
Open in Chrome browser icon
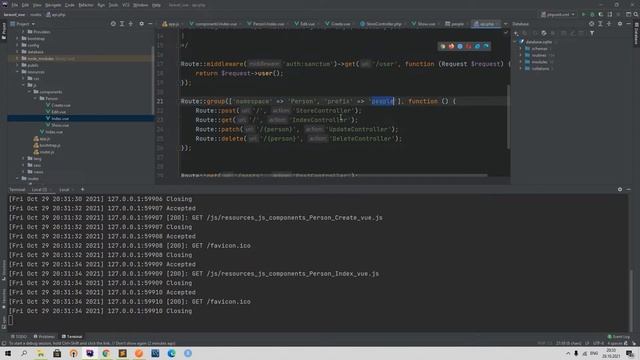442,46
